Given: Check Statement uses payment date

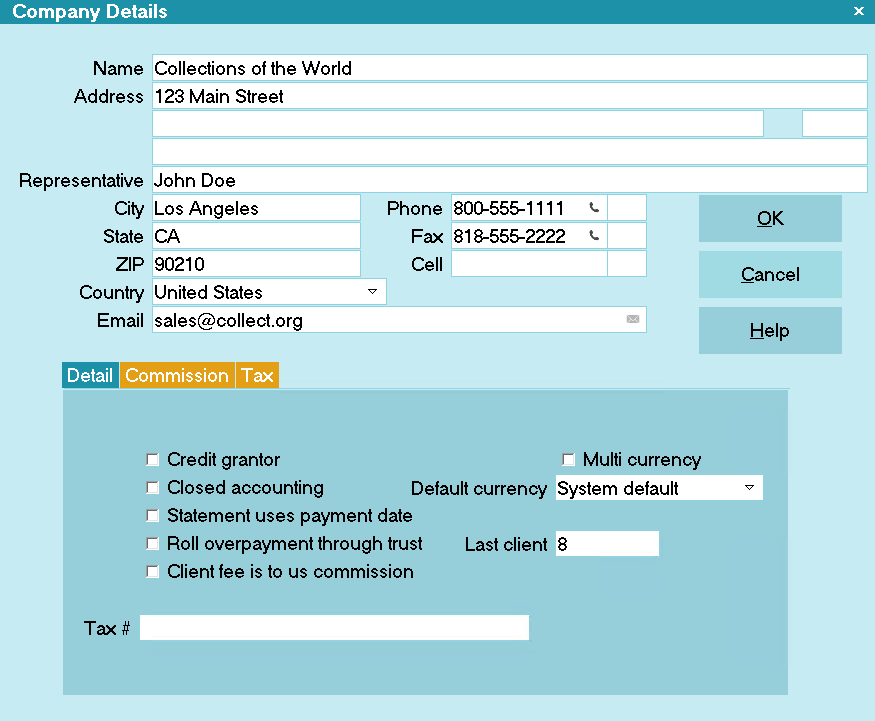Looking at the screenshot, I should (152, 515).
